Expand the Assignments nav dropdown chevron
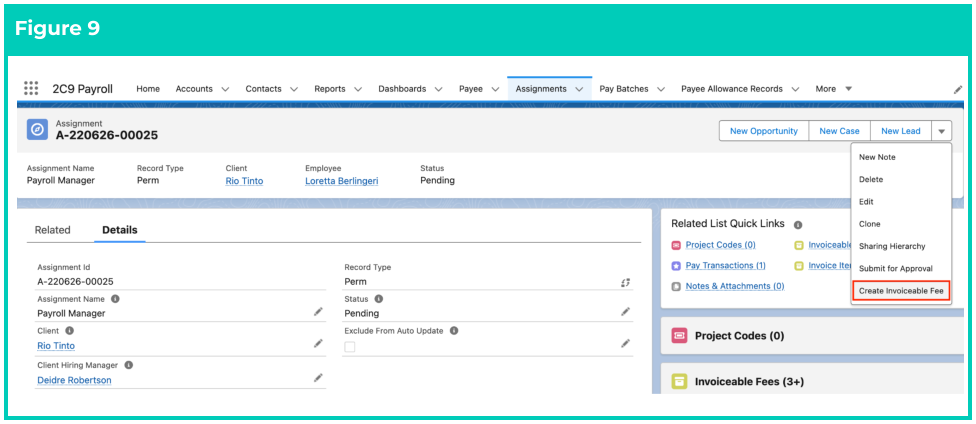This screenshot has width=976, height=424. pyautogui.click(x=579, y=89)
